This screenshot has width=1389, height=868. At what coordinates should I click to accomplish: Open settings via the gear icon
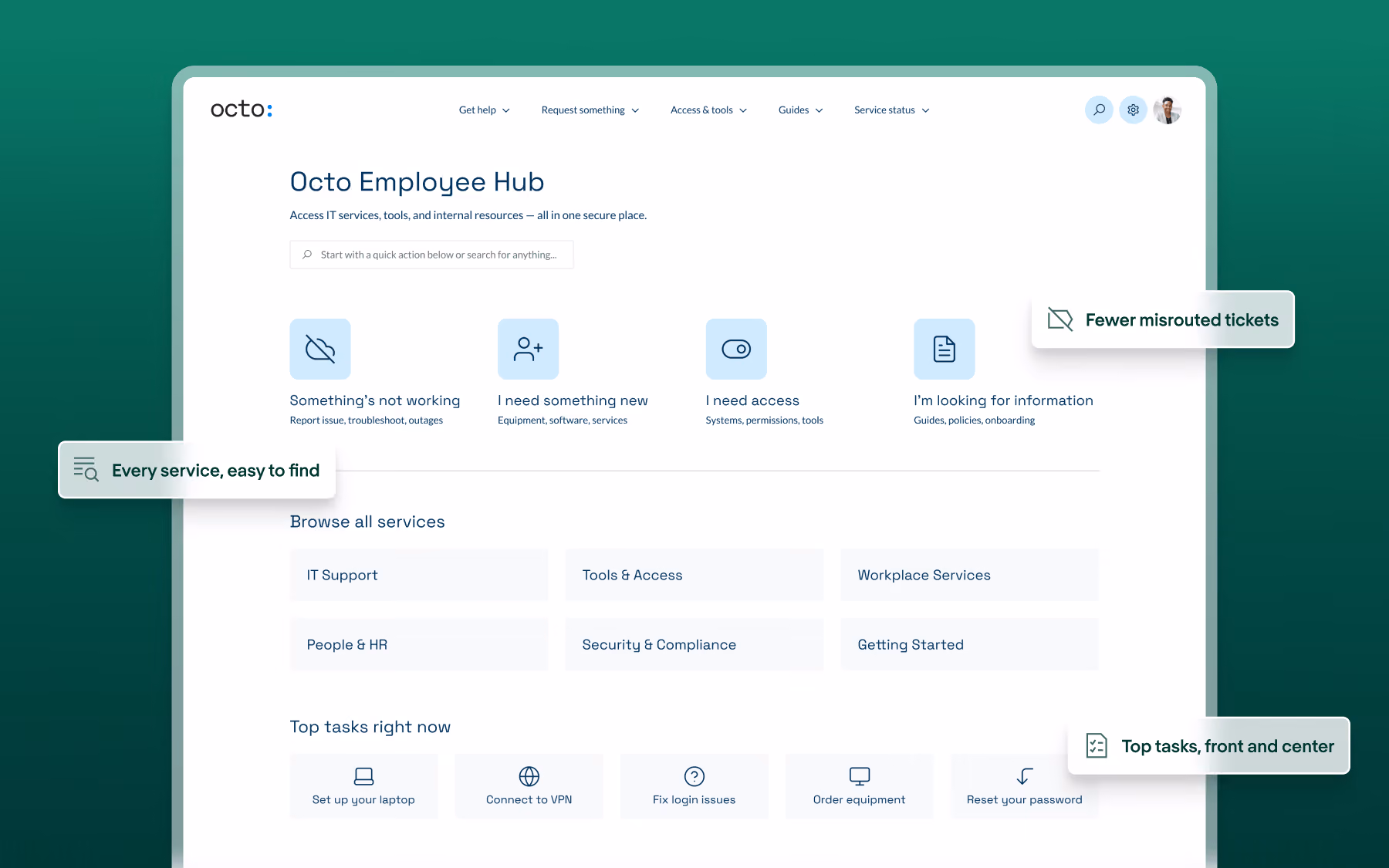coord(1133,110)
